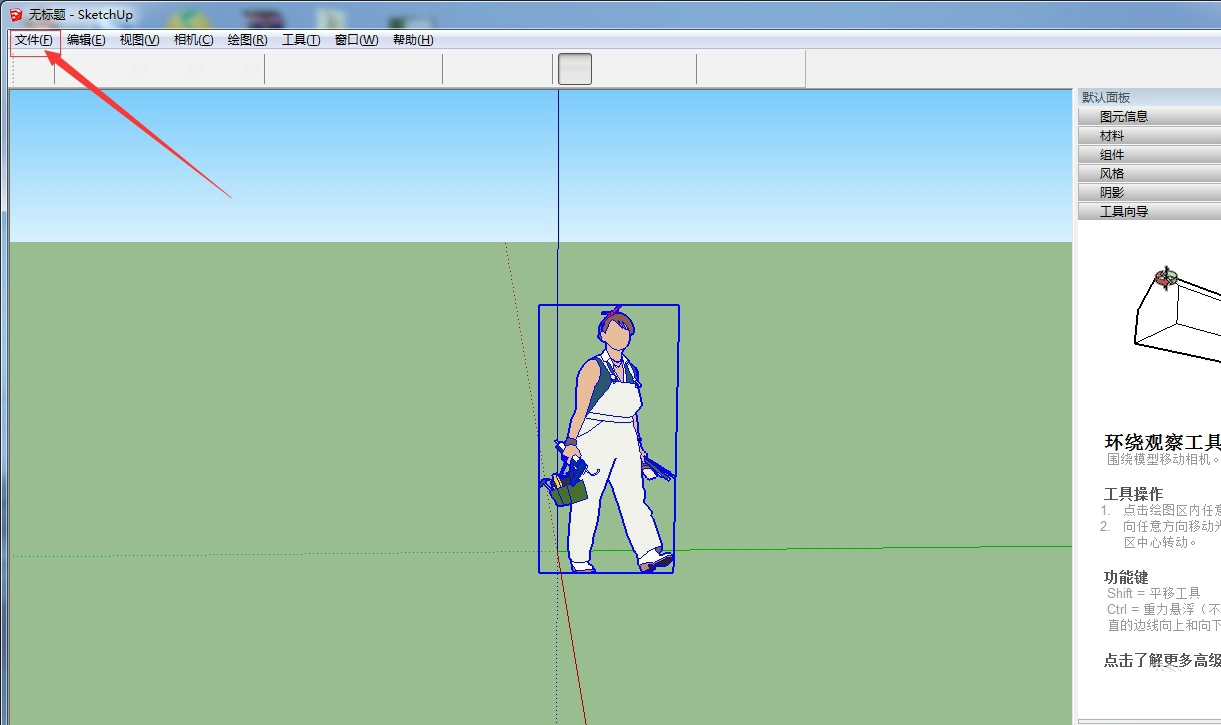Select the walking person component
1221x725 pixels.
tap(608, 440)
